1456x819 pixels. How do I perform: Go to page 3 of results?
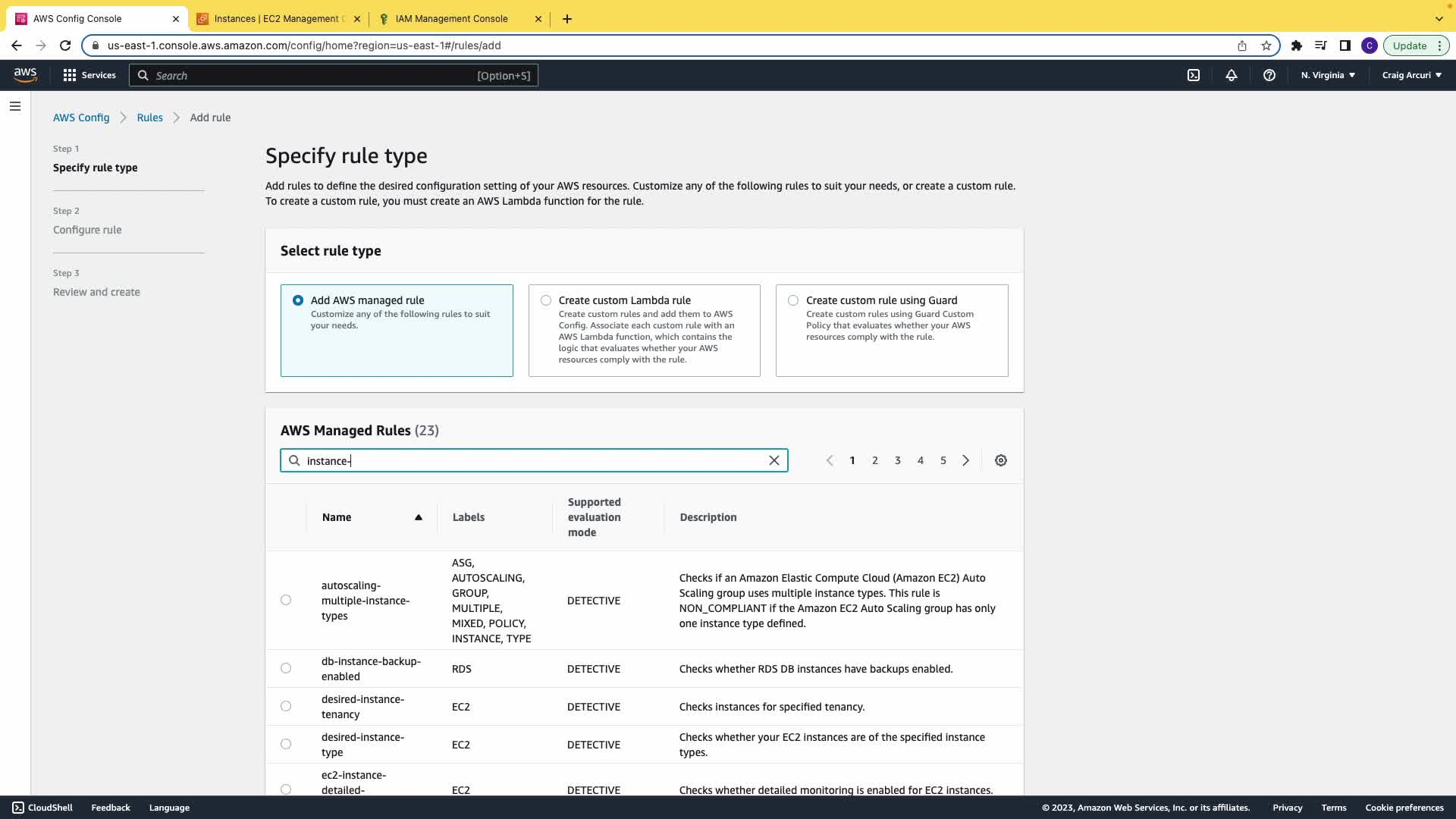coord(897,460)
